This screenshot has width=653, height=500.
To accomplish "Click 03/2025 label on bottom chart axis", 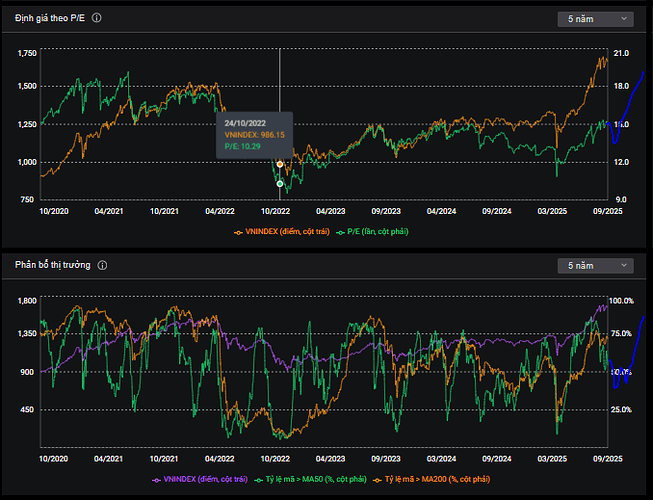I will coord(551,459).
